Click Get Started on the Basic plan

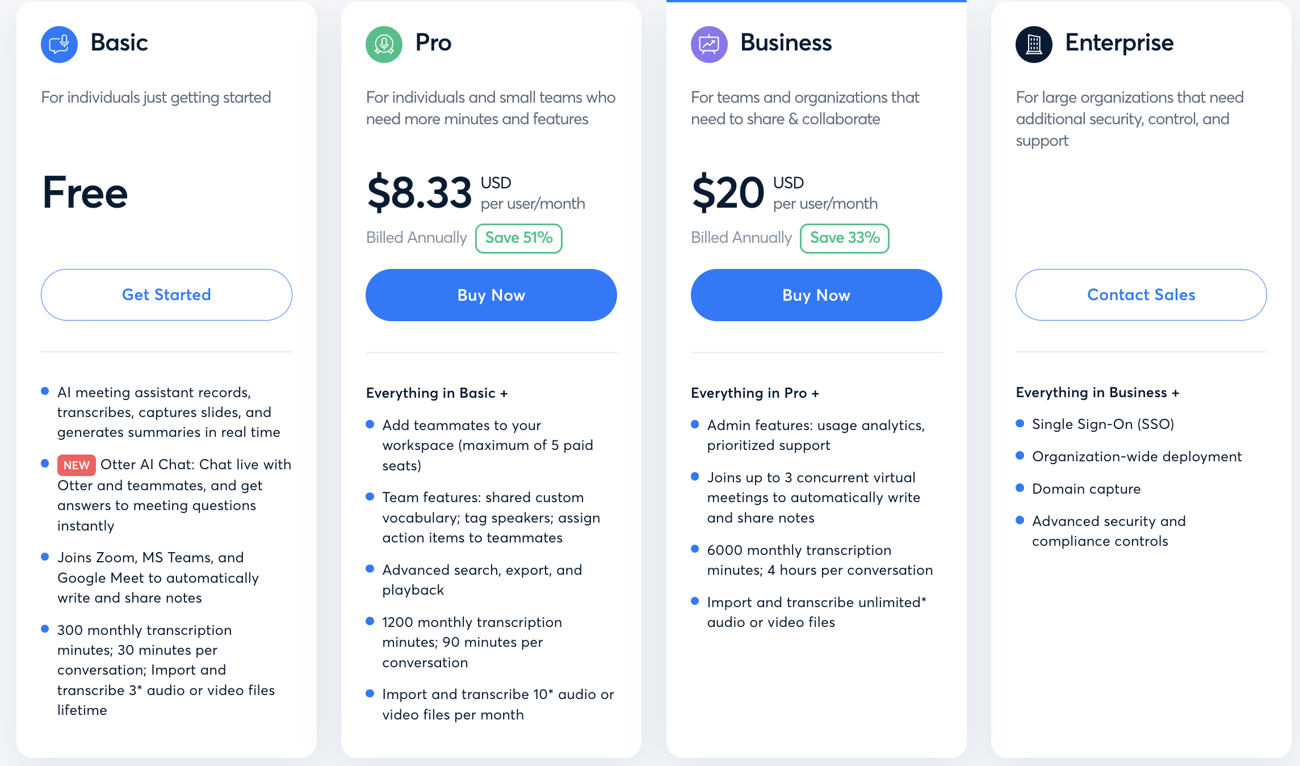[166, 294]
